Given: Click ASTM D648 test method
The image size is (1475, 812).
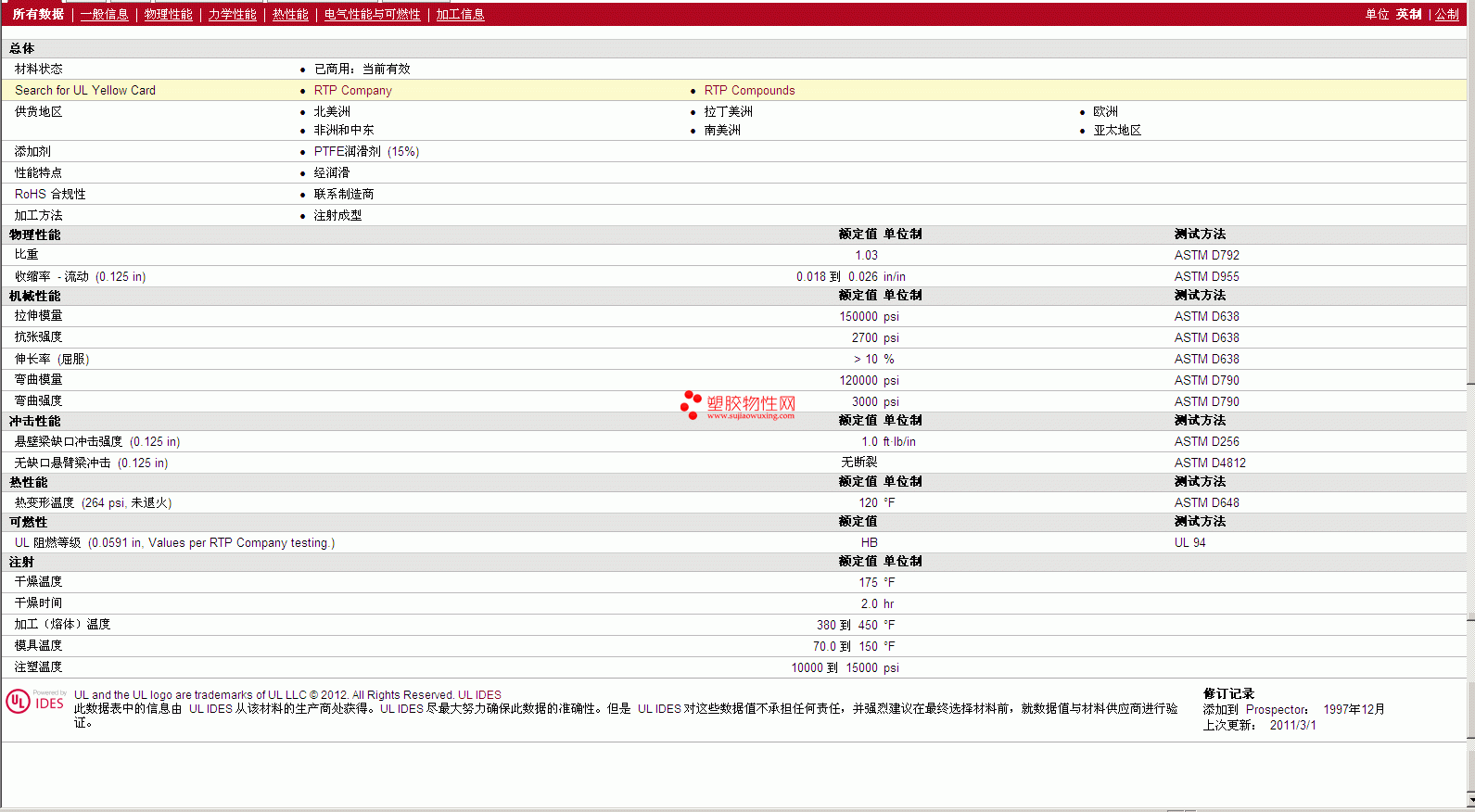Looking at the screenshot, I should click(x=1206, y=503).
